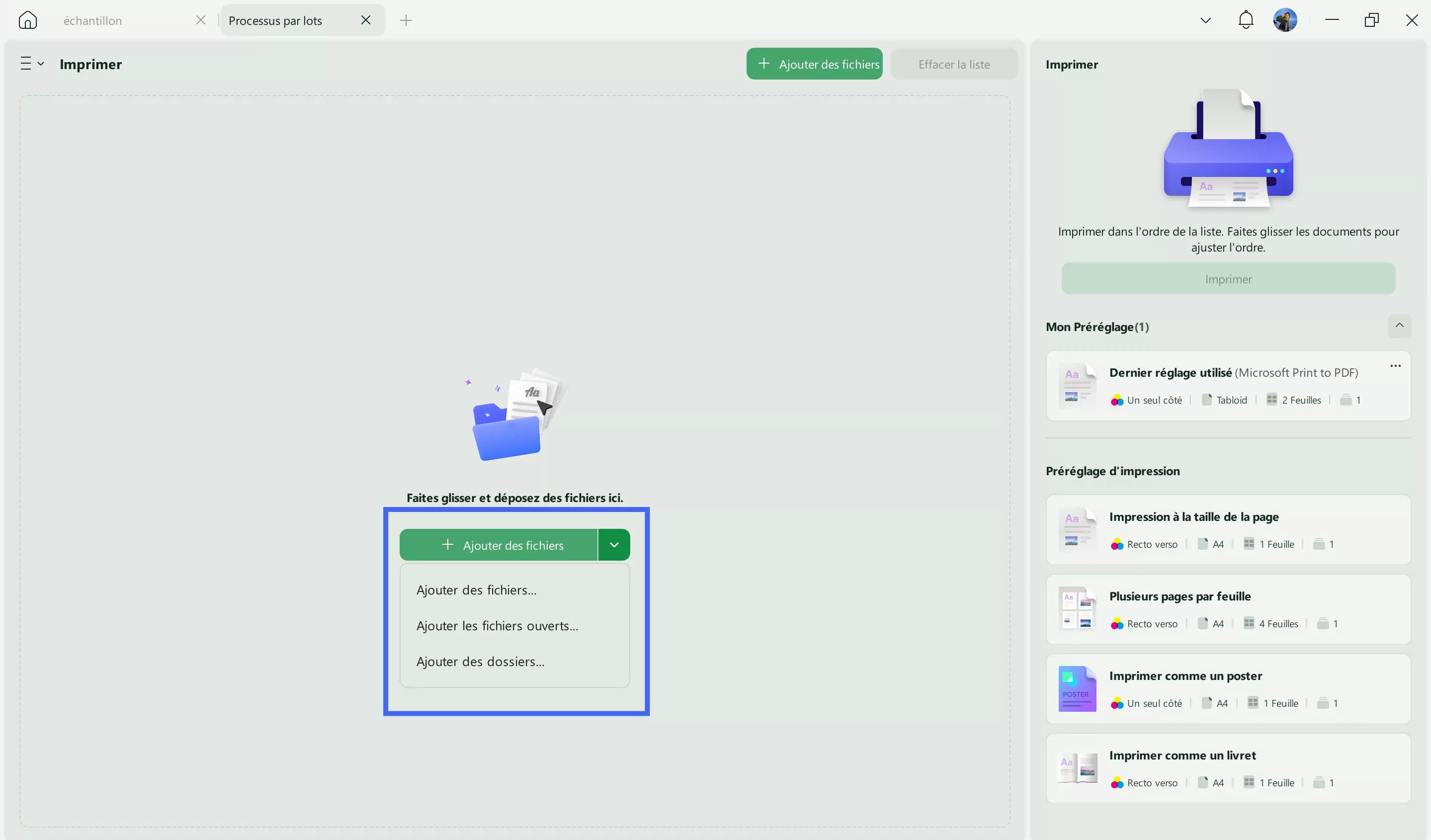Collapse the Mon Préréglage section

point(1399,326)
